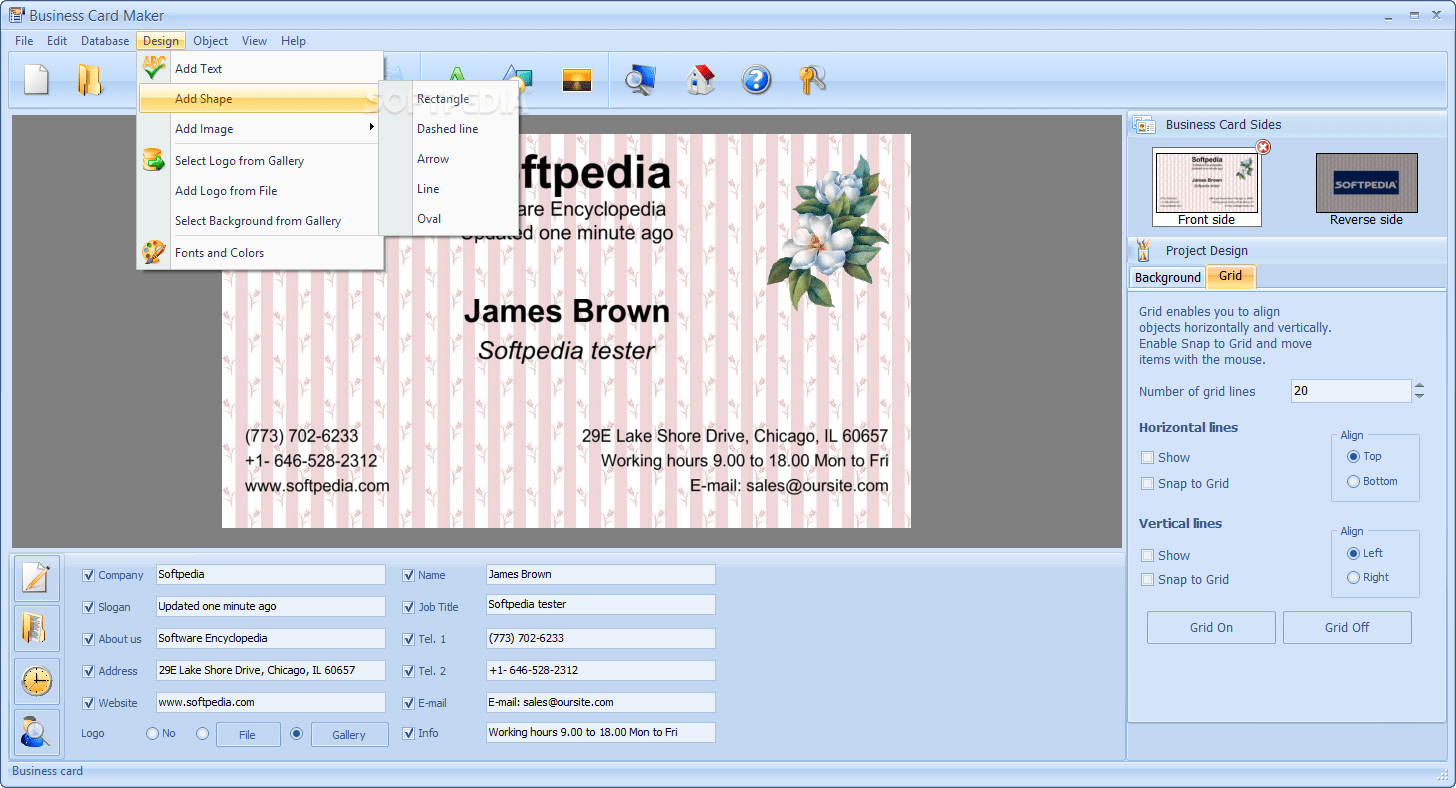Uncheck the Slogan field checkbox
1456x788 pixels.
click(x=87, y=606)
